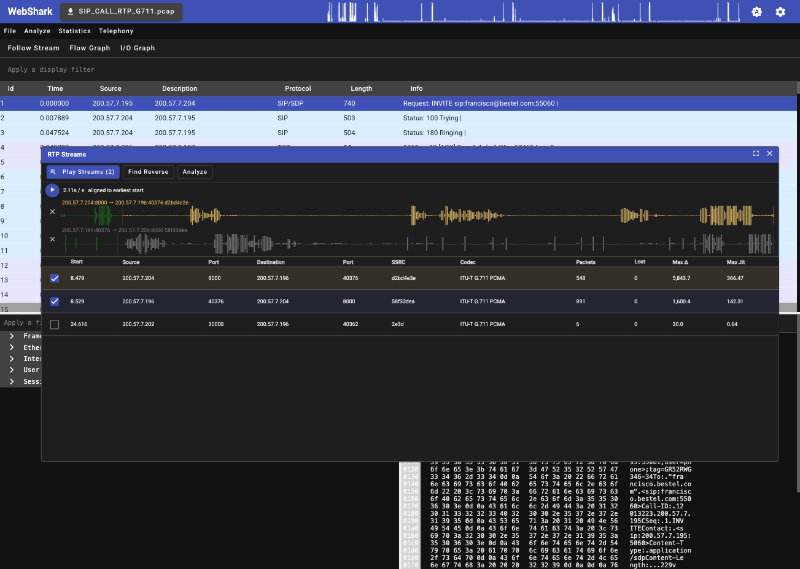Start playback with the round play button

(52, 190)
